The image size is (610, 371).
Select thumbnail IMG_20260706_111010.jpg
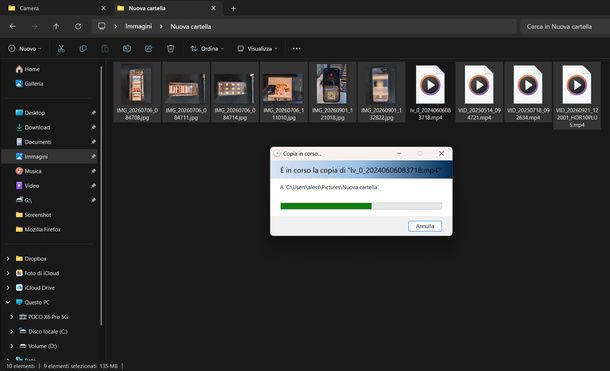(x=284, y=93)
